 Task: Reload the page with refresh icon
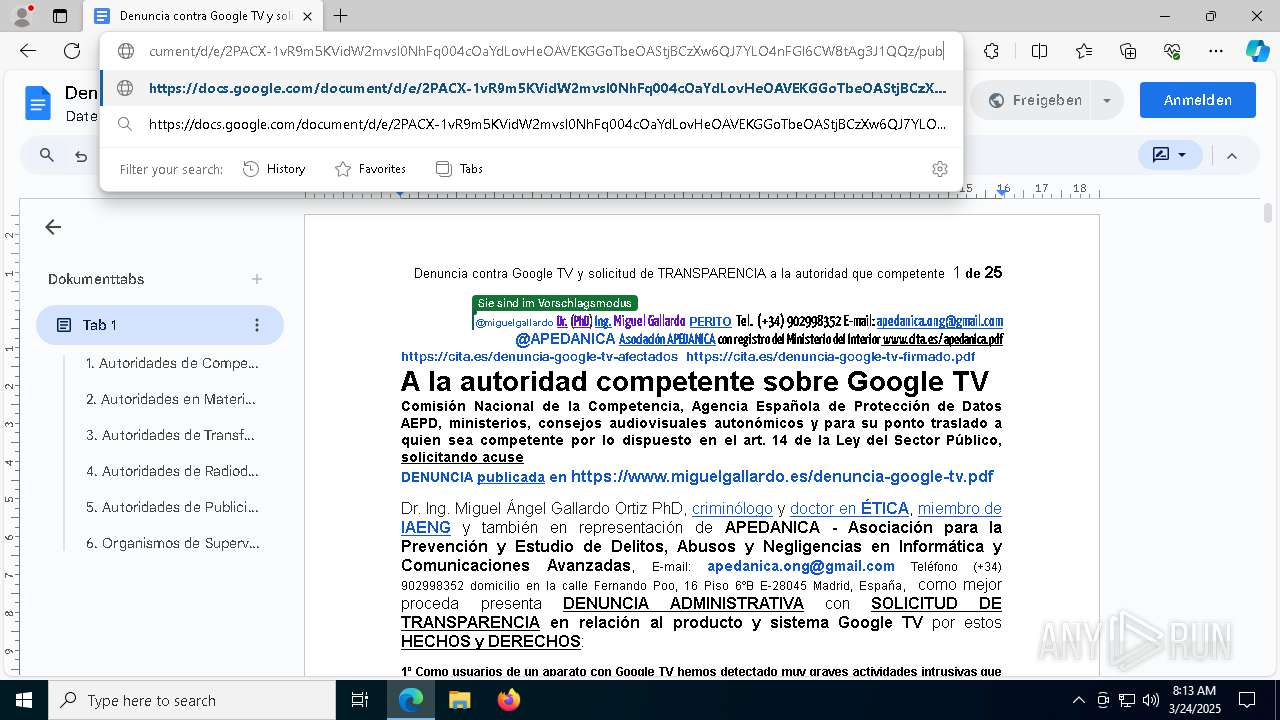tap(72, 51)
